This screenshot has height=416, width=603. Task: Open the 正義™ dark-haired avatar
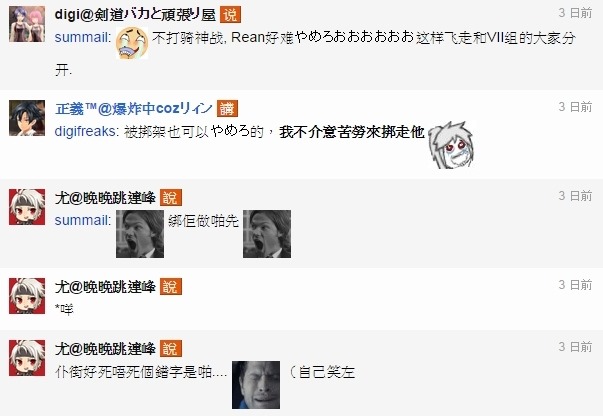click(27, 118)
